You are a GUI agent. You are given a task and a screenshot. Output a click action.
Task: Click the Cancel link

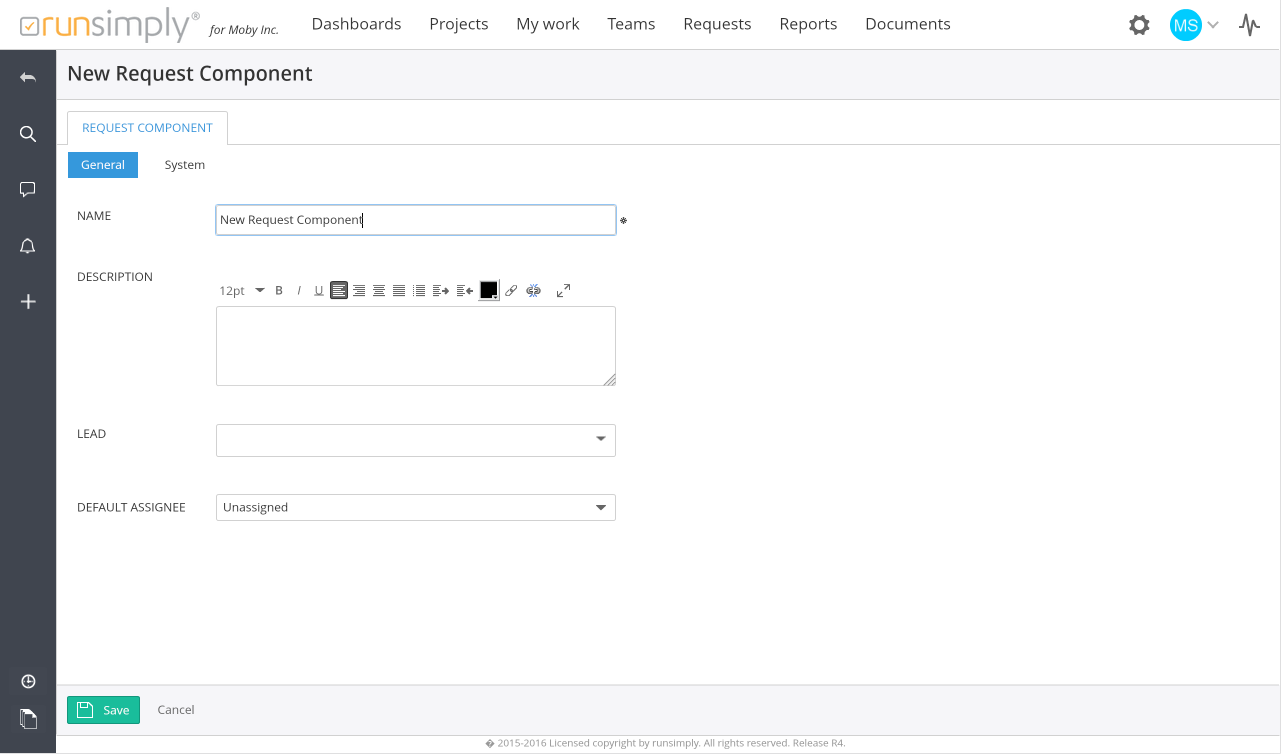(x=176, y=710)
